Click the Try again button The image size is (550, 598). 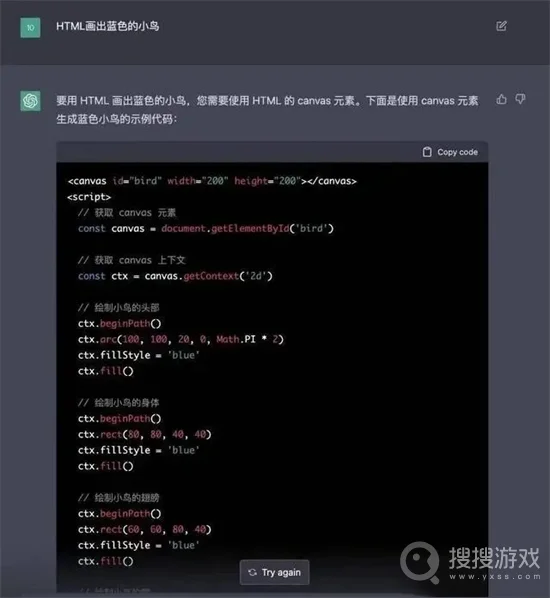(x=275, y=572)
